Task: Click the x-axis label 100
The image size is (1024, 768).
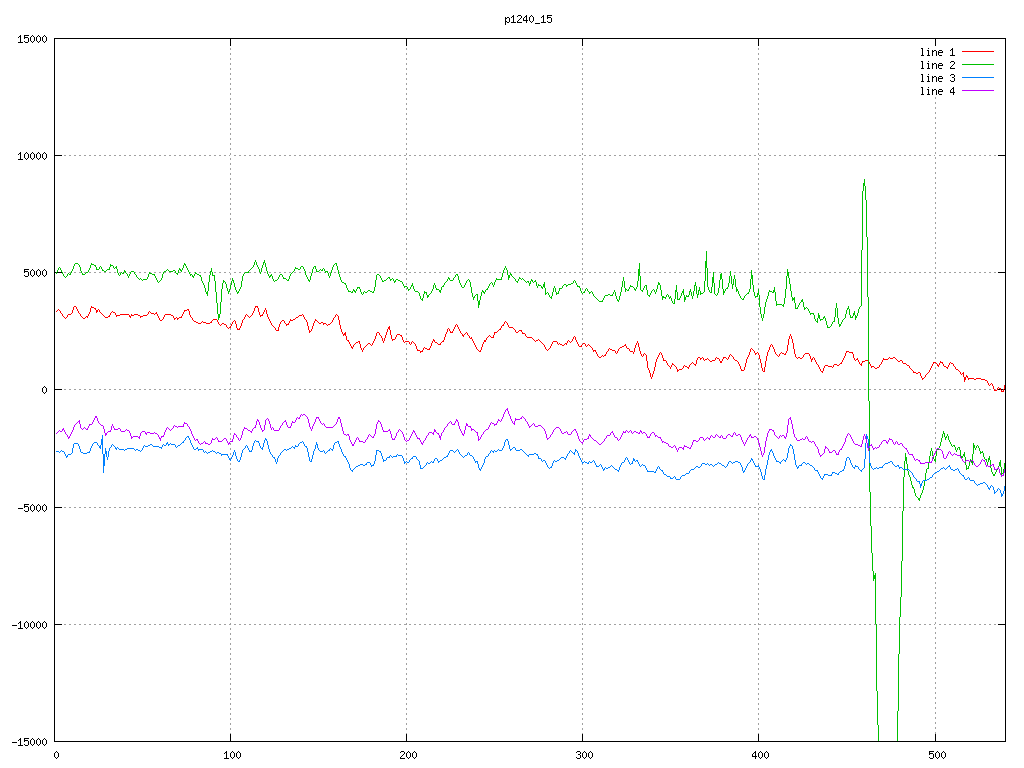Action: pos(232,756)
